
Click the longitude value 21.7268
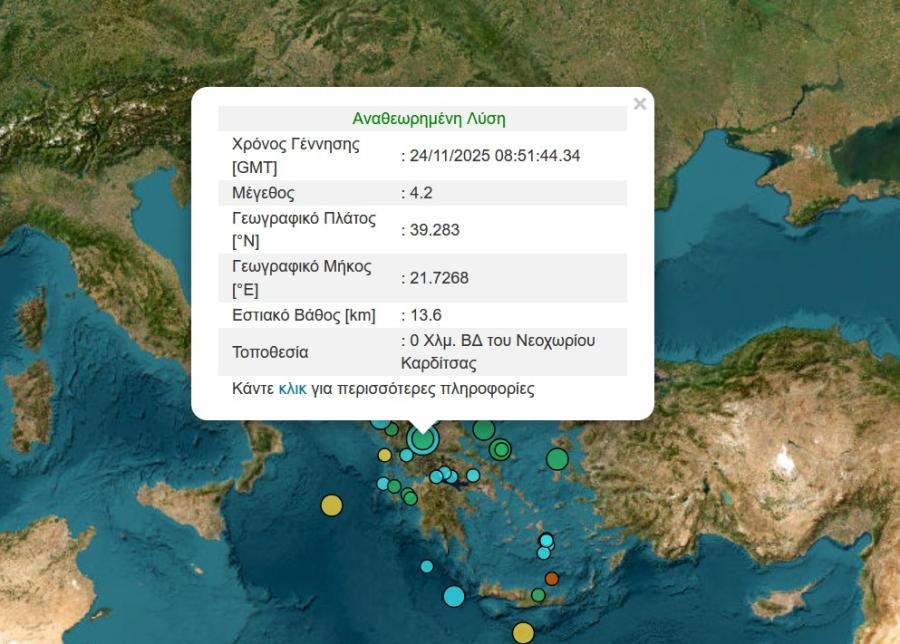pyautogui.click(x=439, y=278)
